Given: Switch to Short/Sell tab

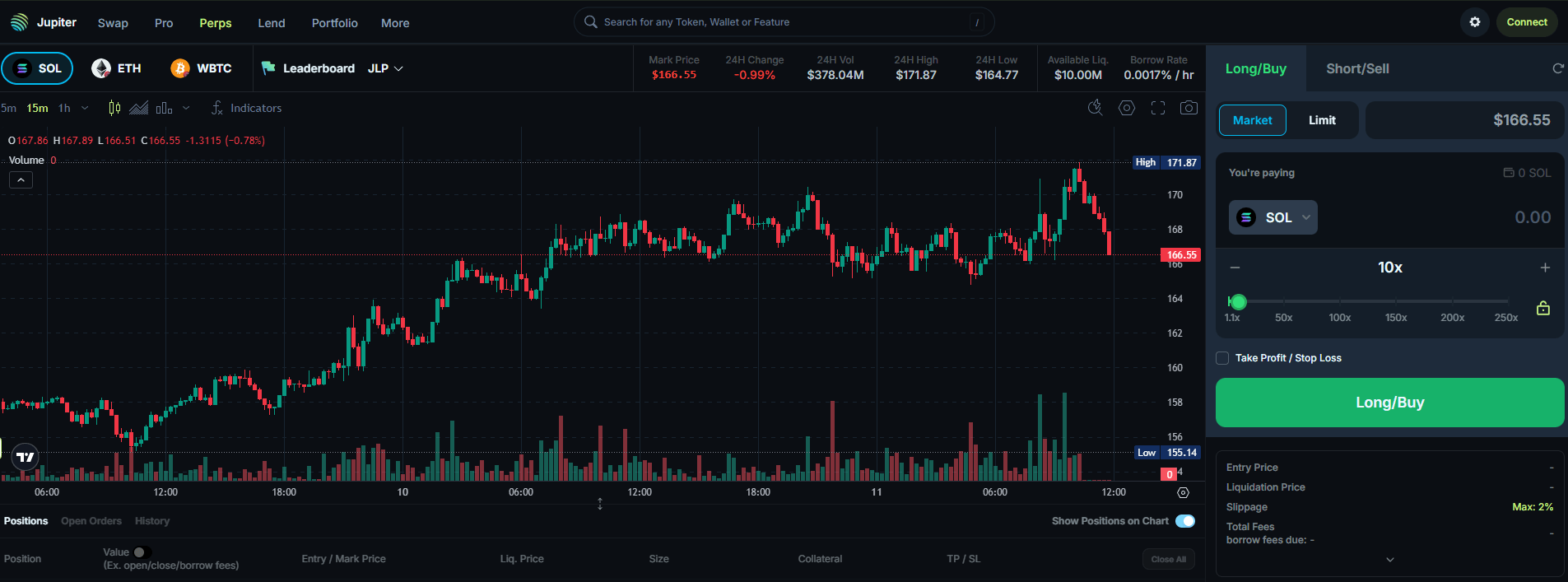Looking at the screenshot, I should coord(1357,68).
